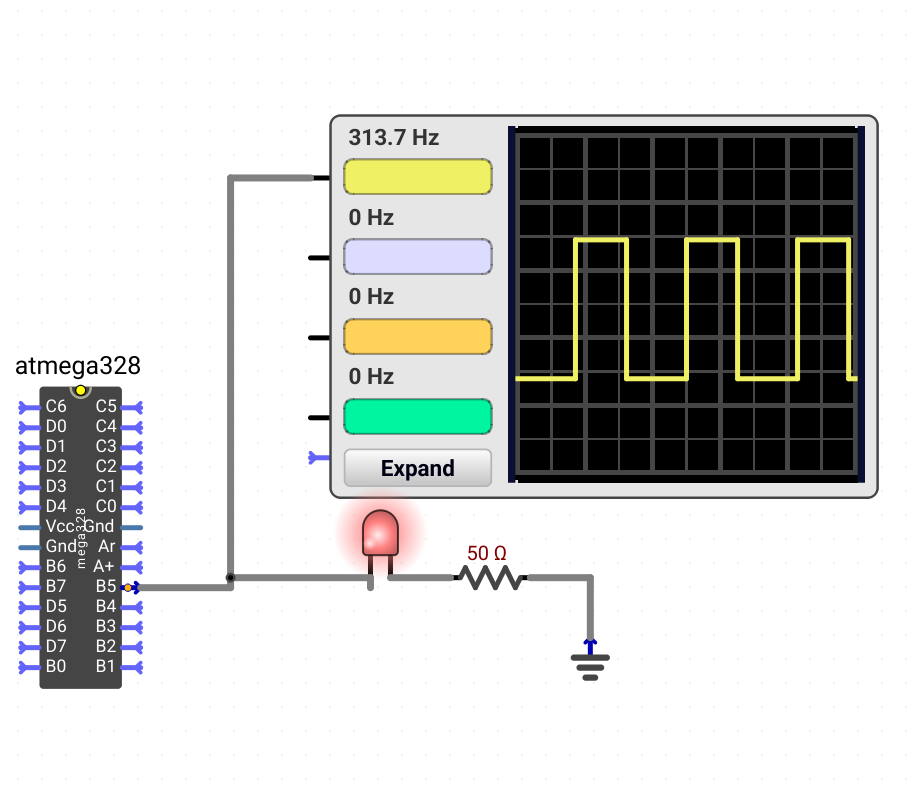The height and width of the screenshot is (787, 913).
Task: Click the C6 pin on the atmega328
Action: click(x=29, y=407)
